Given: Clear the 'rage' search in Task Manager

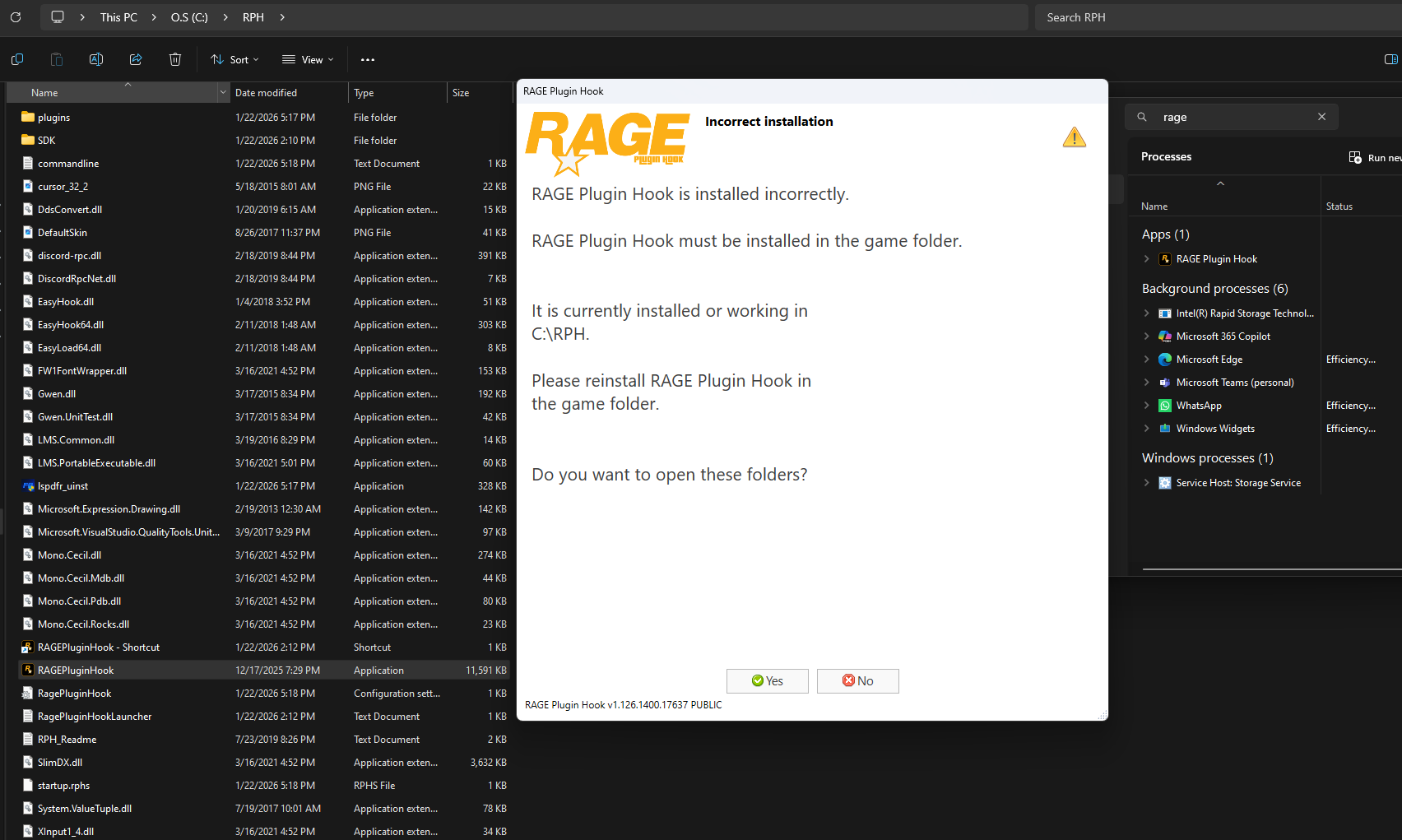Looking at the screenshot, I should (x=1321, y=117).
